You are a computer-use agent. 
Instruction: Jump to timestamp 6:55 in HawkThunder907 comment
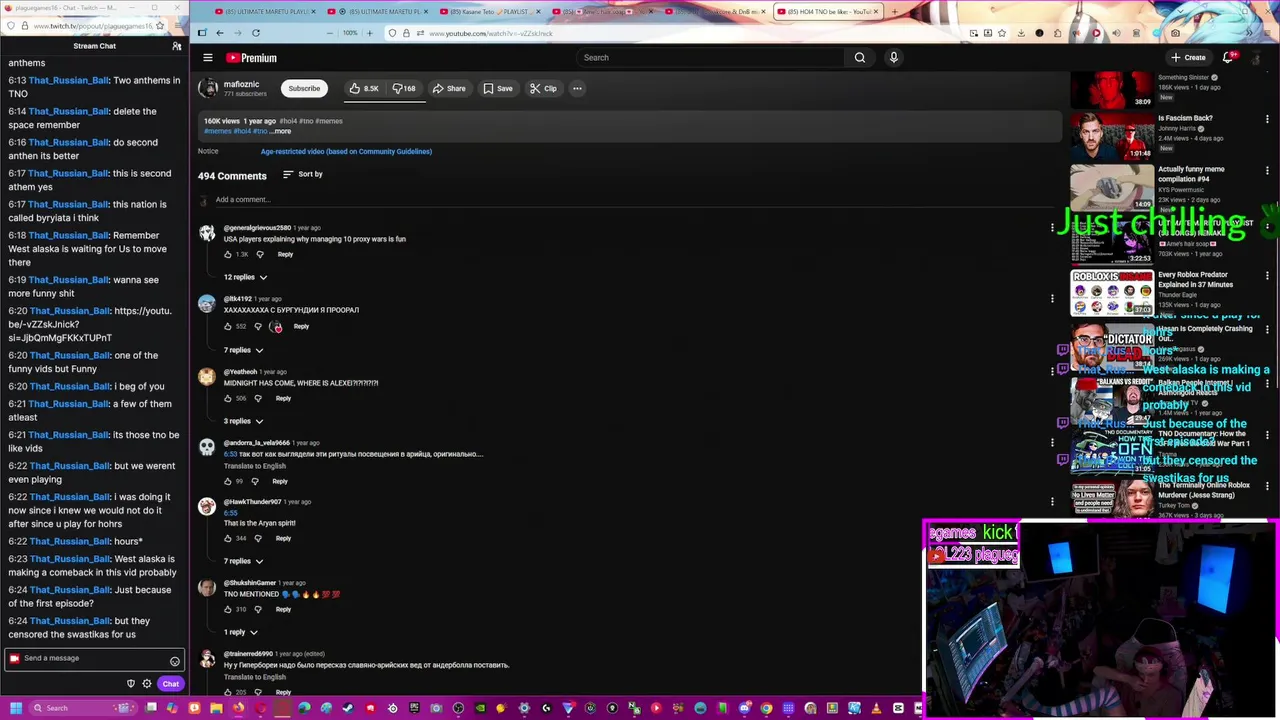click(230, 513)
